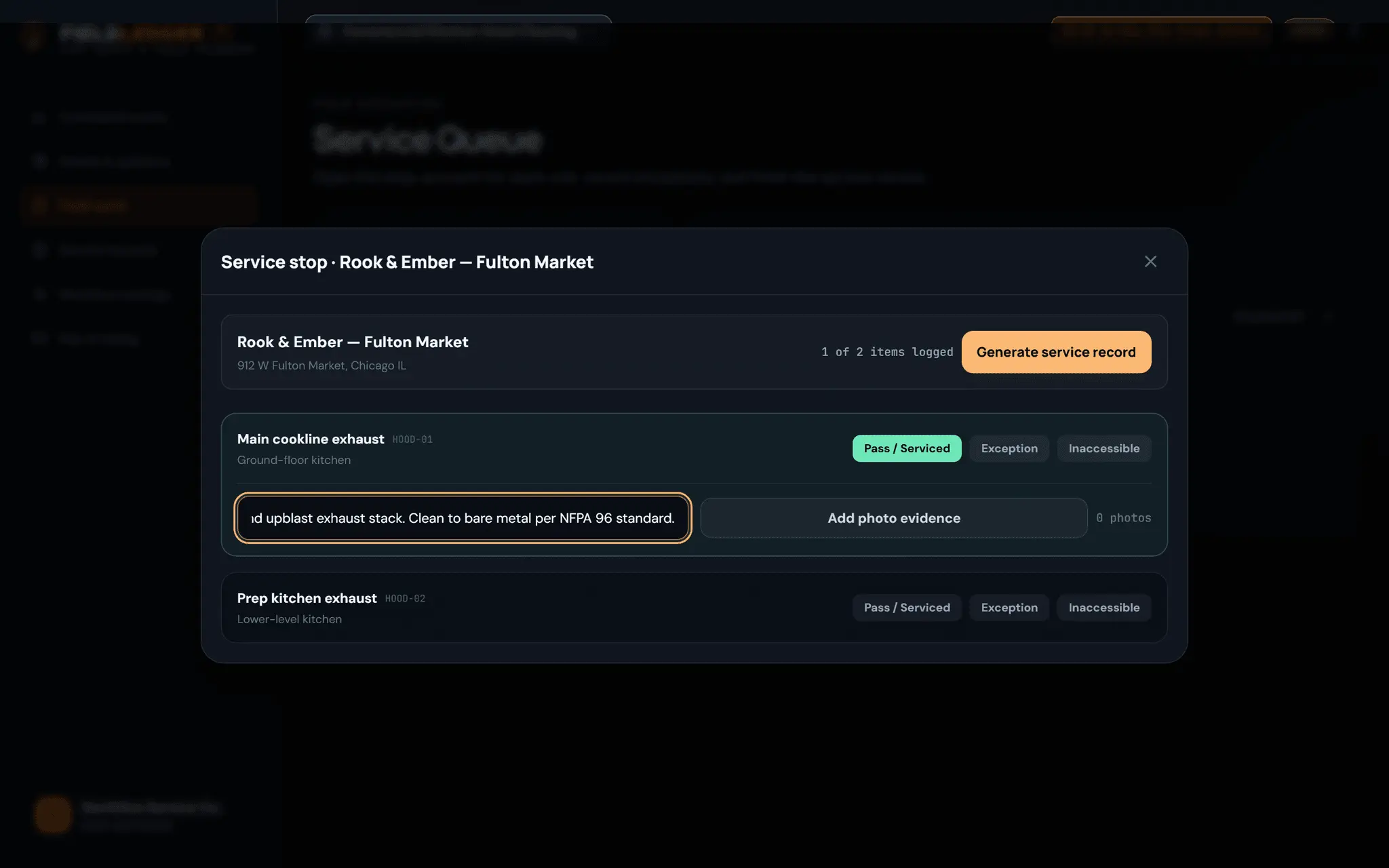
Task: Select the HOOD-02 tag
Action: click(x=405, y=599)
